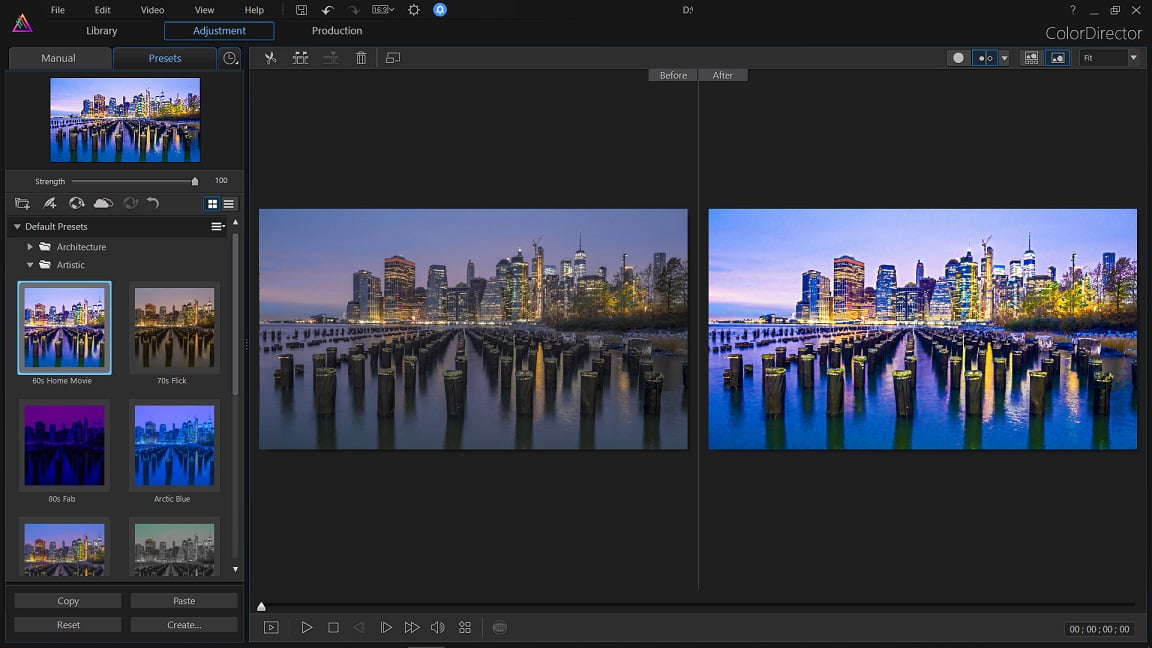Click the cloud presets icon
Screen dimensions: 1152x648
(103, 203)
